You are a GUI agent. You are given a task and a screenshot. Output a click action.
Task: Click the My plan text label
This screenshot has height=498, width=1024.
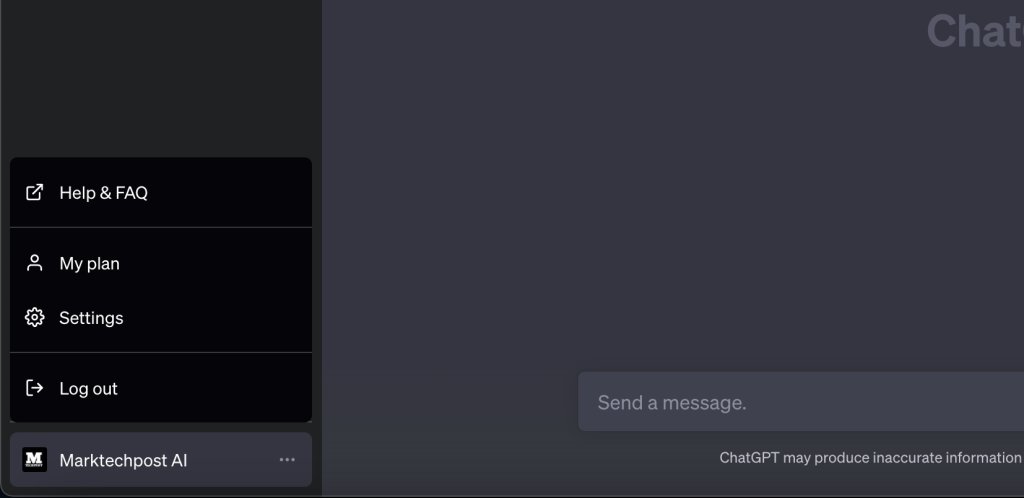pyautogui.click(x=89, y=264)
